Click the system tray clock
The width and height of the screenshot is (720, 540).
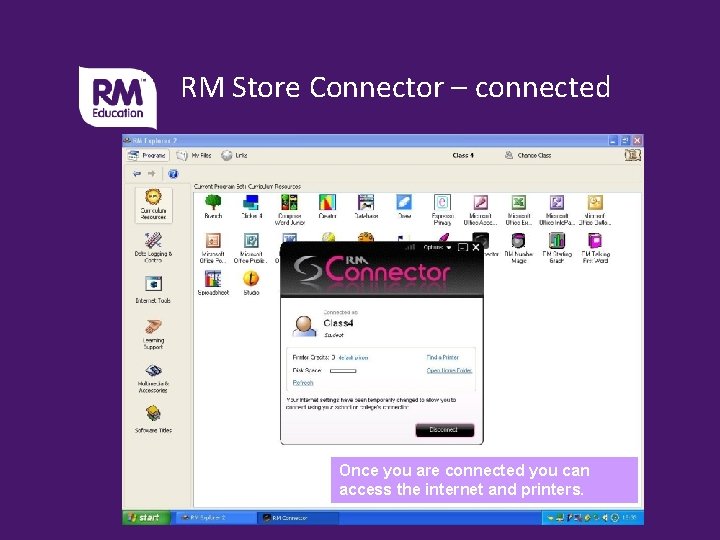[631, 518]
